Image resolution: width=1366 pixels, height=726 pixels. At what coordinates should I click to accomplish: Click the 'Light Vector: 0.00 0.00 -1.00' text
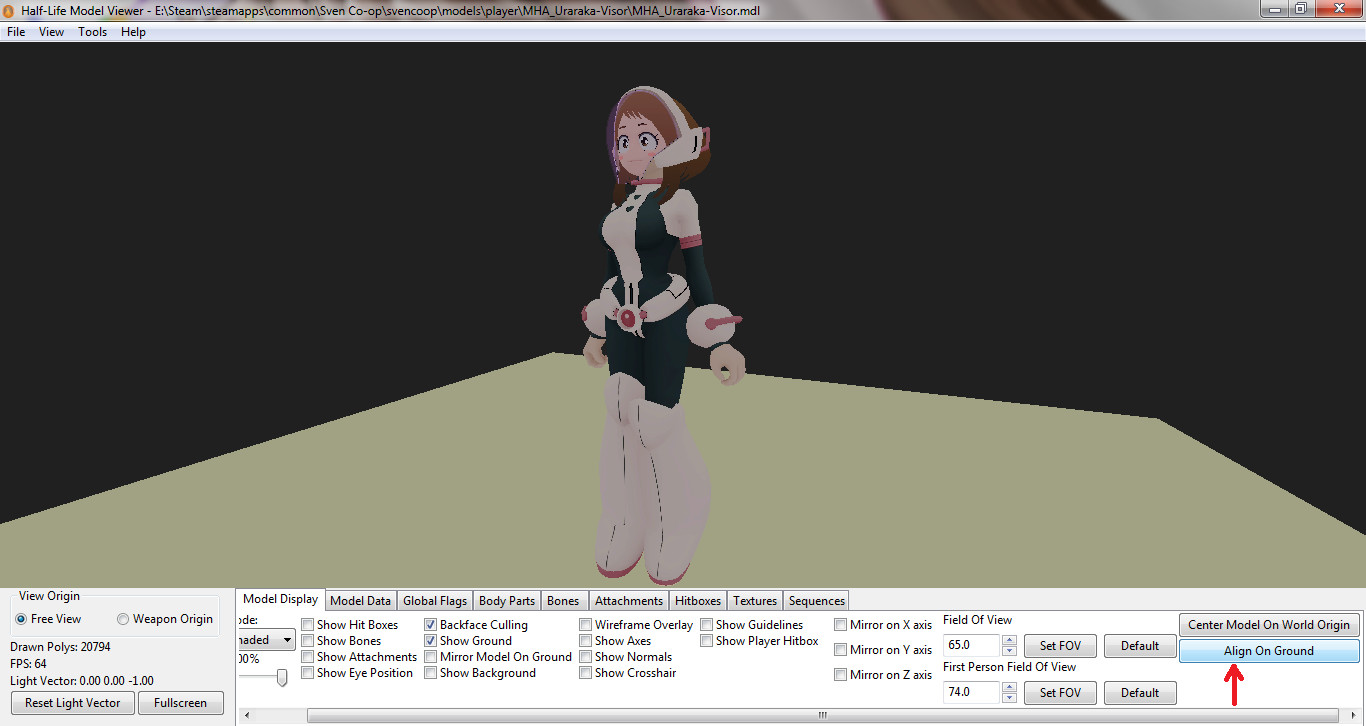(82, 681)
